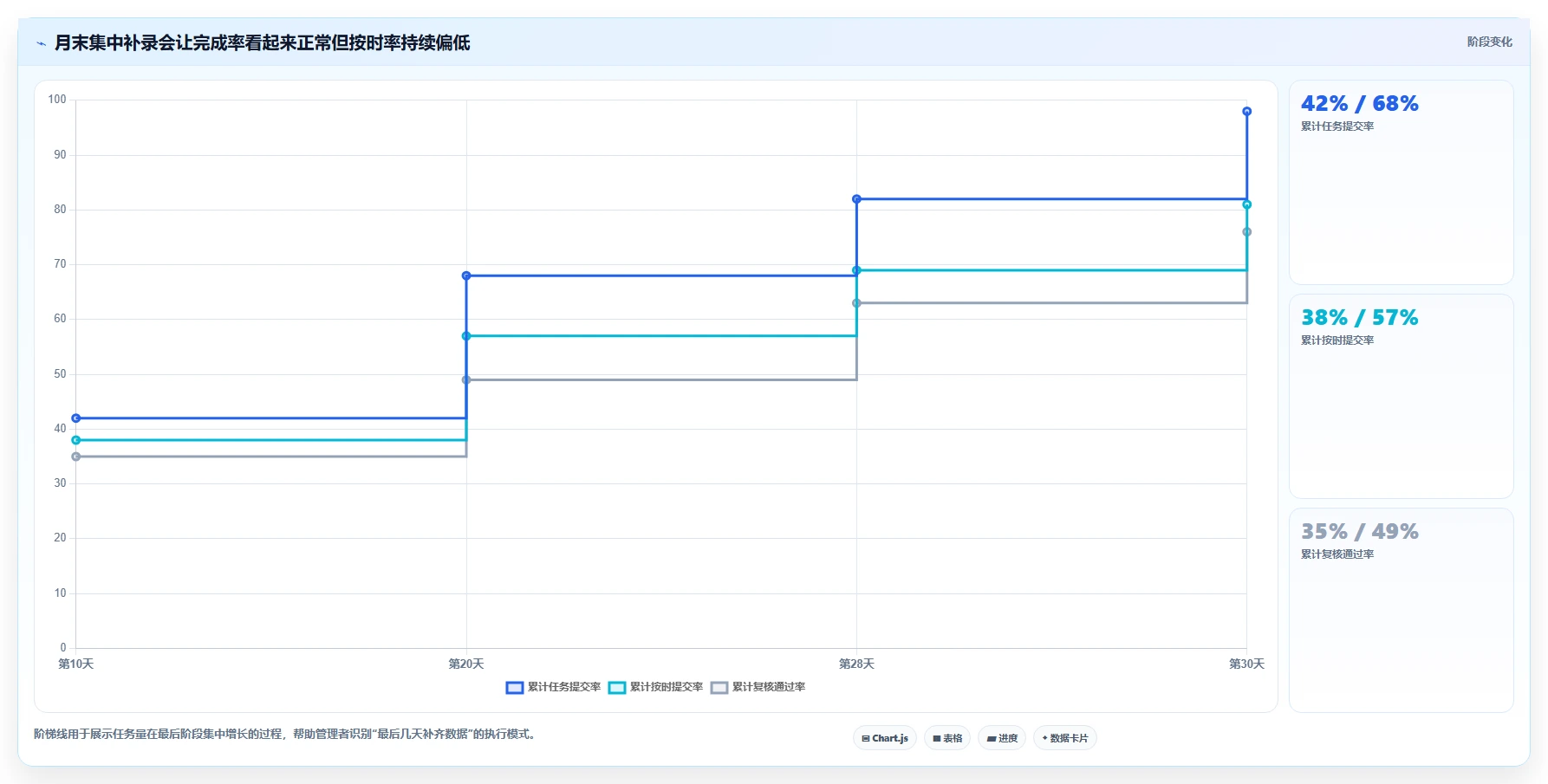Viewport: 1548px width, 784px height.
Task: Click the 第30天 axis label
Action: (x=1246, y=664)
